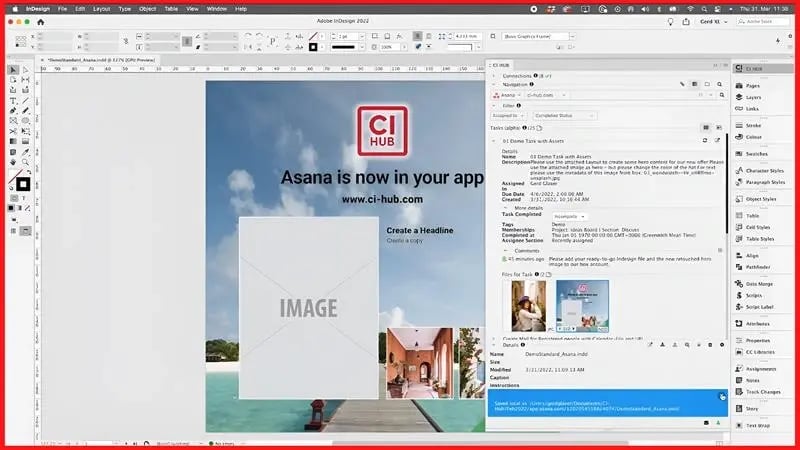Select the Free Transform tool

point(26,131)
